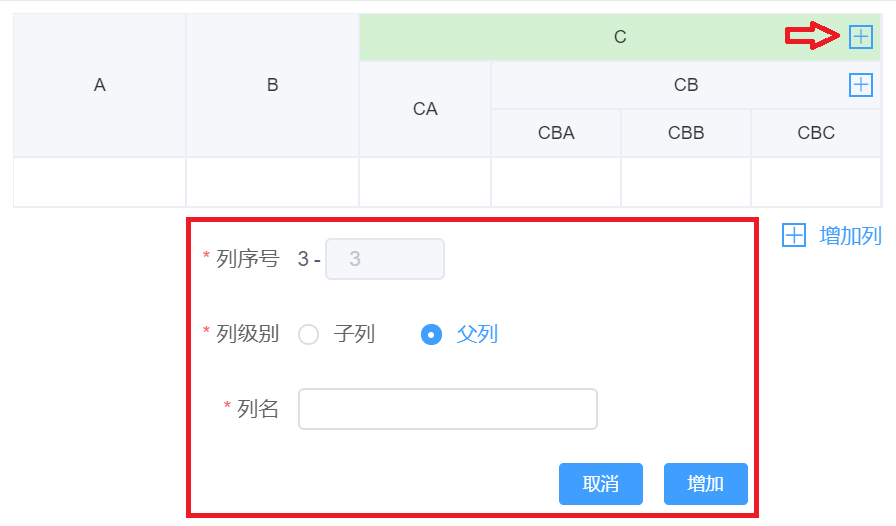Click the plus icon beside 增加列
Viewport: 896px width, 526px height.
pyautogui.click(x=794, y=235)
